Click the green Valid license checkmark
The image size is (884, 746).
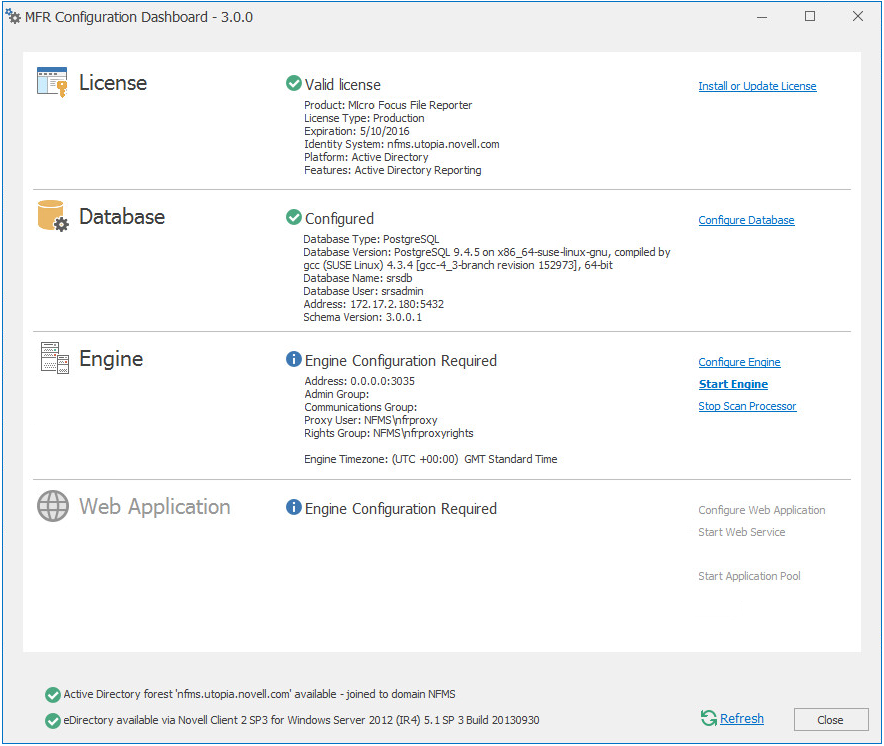coord(293,84)
